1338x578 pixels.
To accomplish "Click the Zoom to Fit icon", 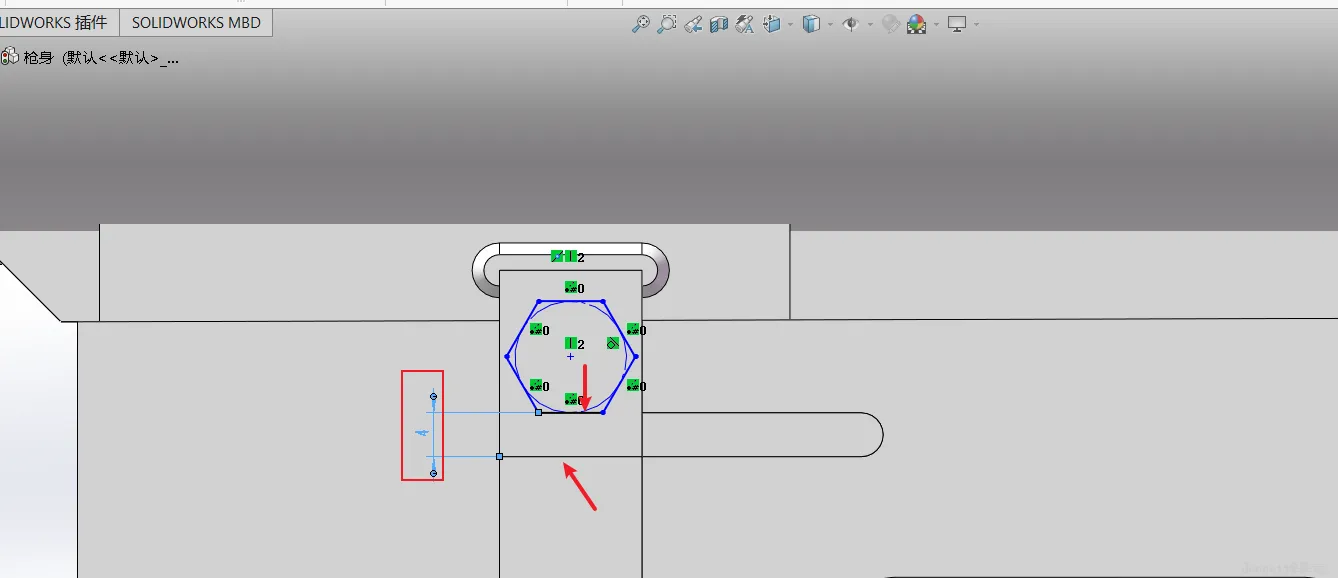I will 641,24.
